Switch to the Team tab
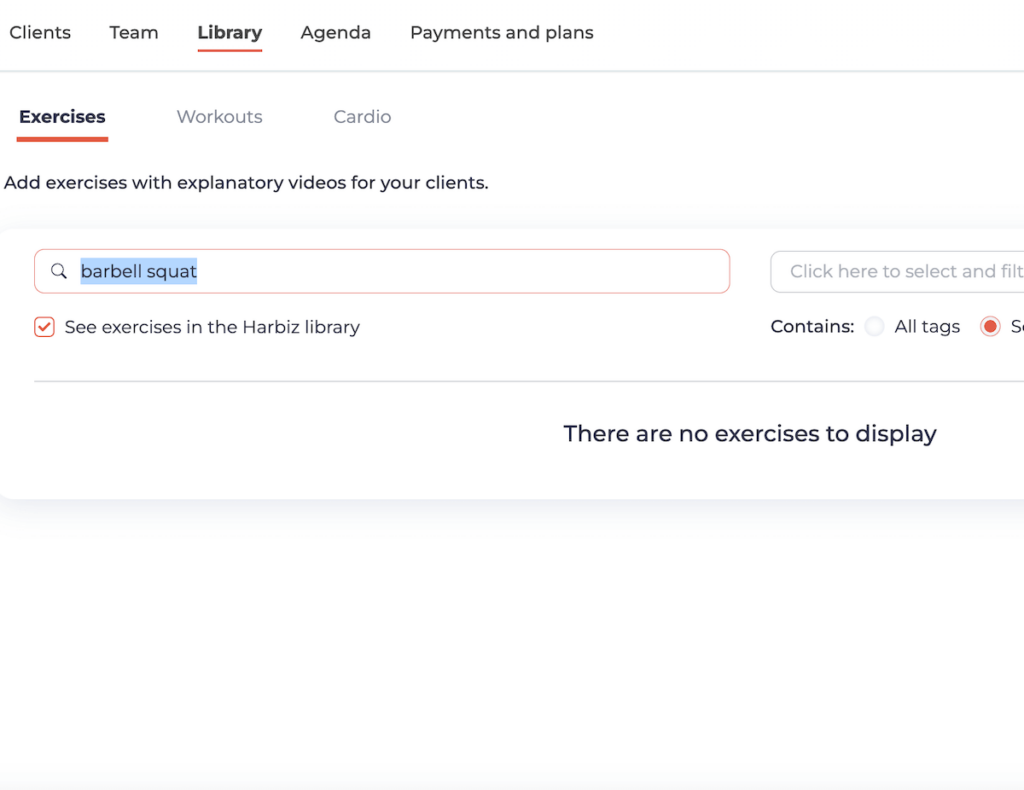The height and width of the screenshot is (790, 1024). (134, 33)
